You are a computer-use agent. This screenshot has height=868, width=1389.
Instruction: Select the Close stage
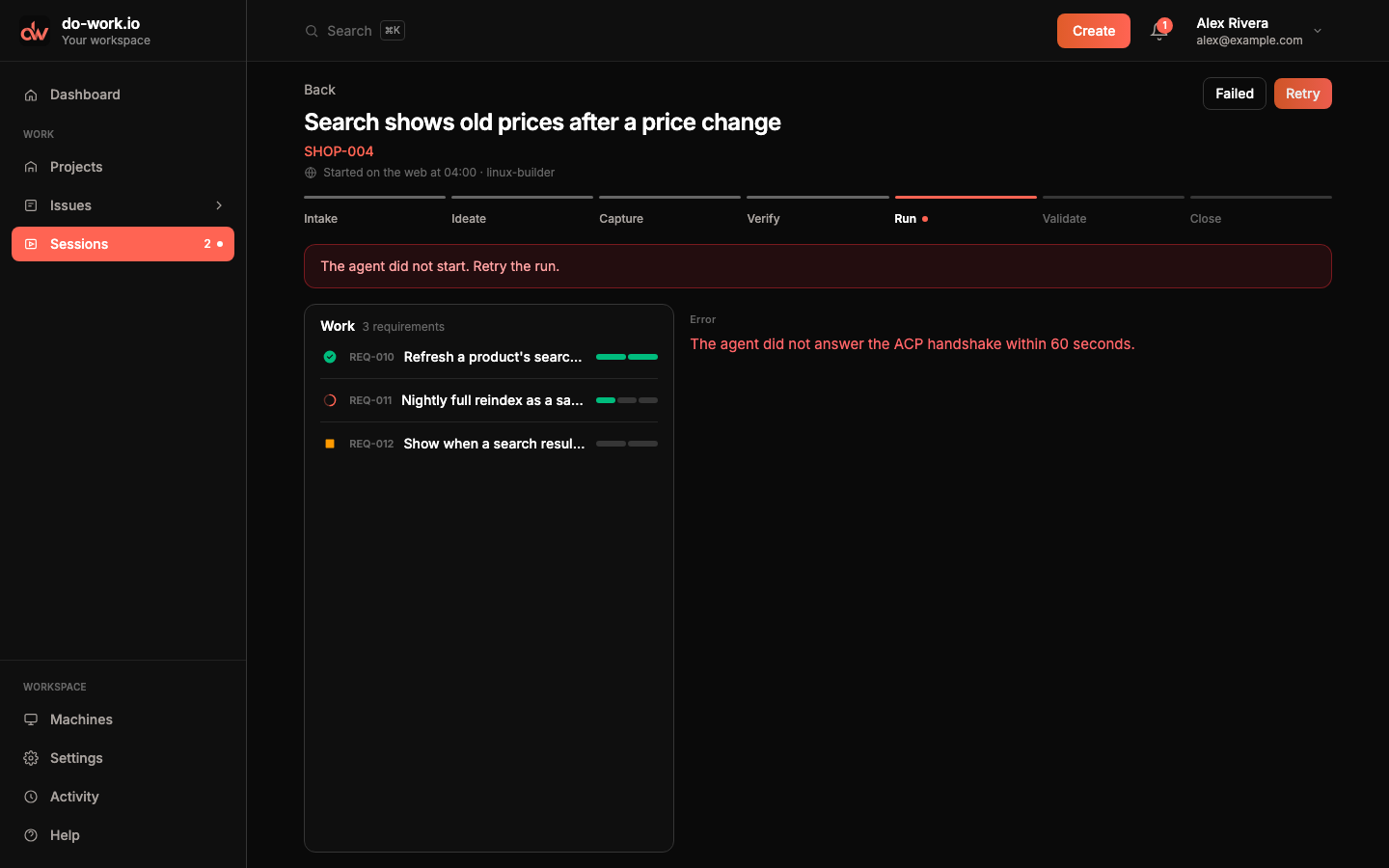(1261, 211)
